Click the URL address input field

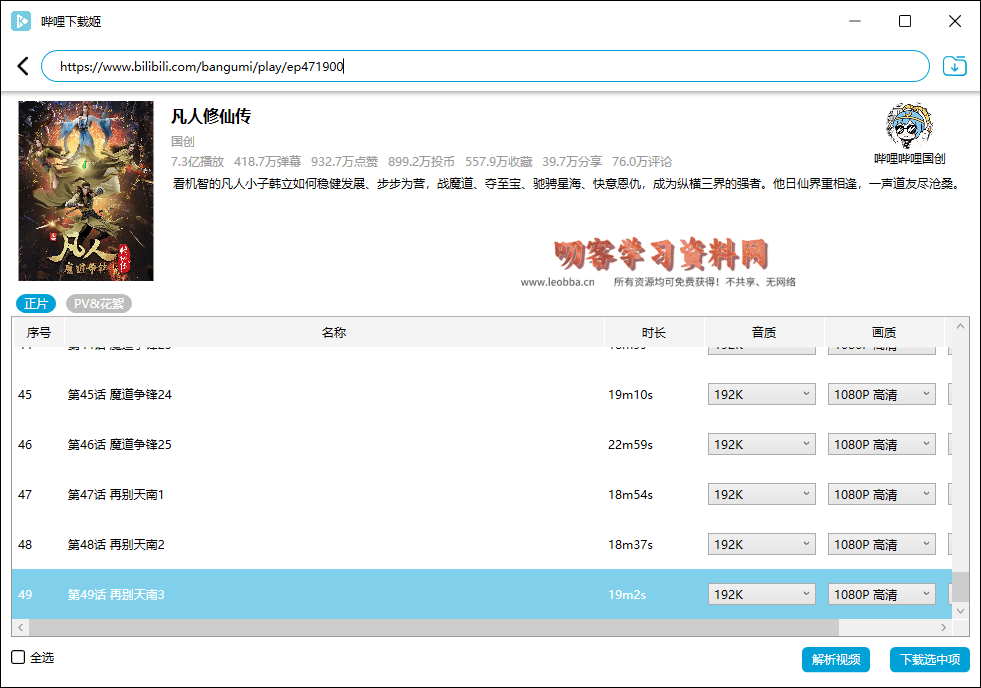pyautogui.click(x=485, y=67)
